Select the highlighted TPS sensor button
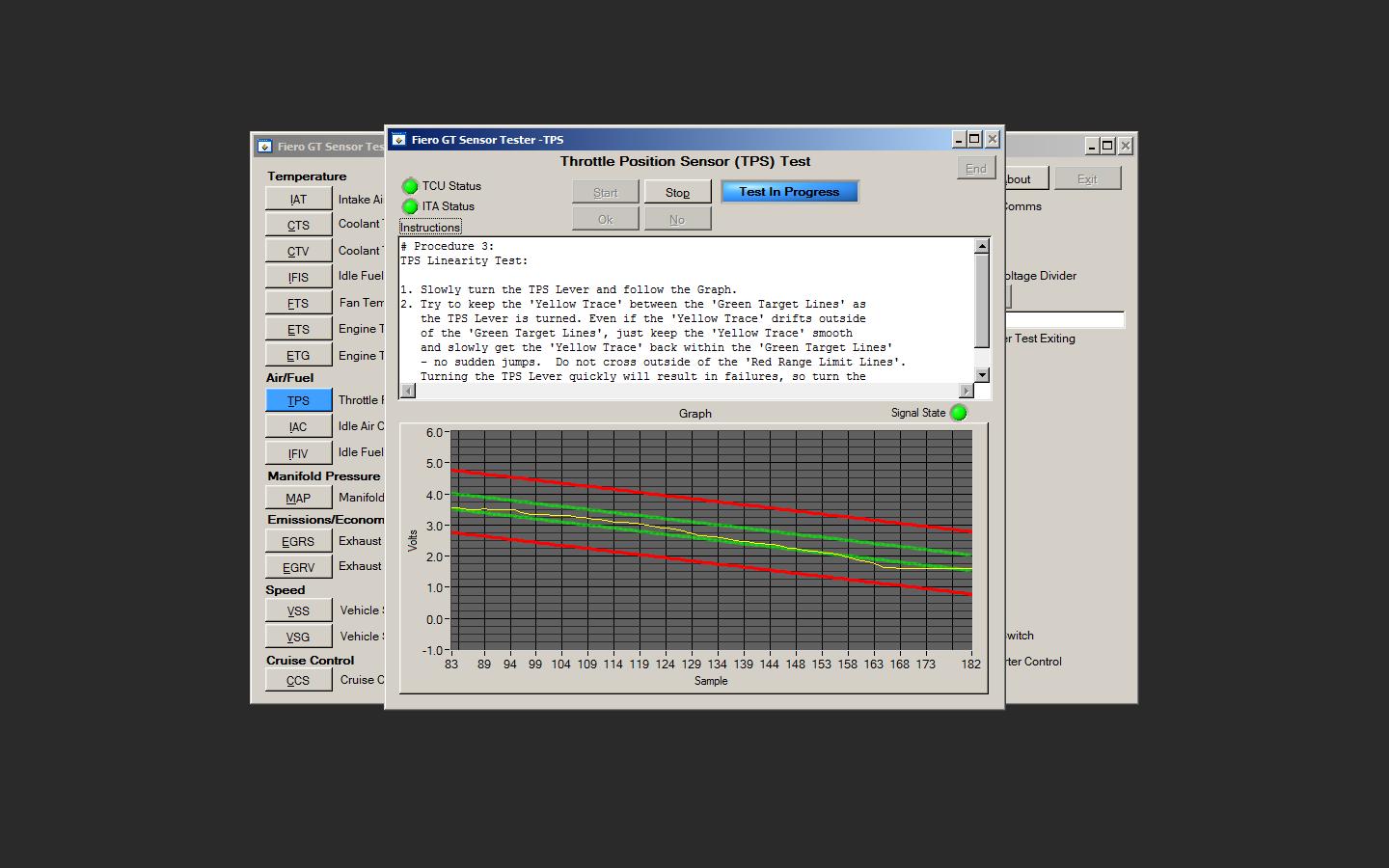 point(298,400)
